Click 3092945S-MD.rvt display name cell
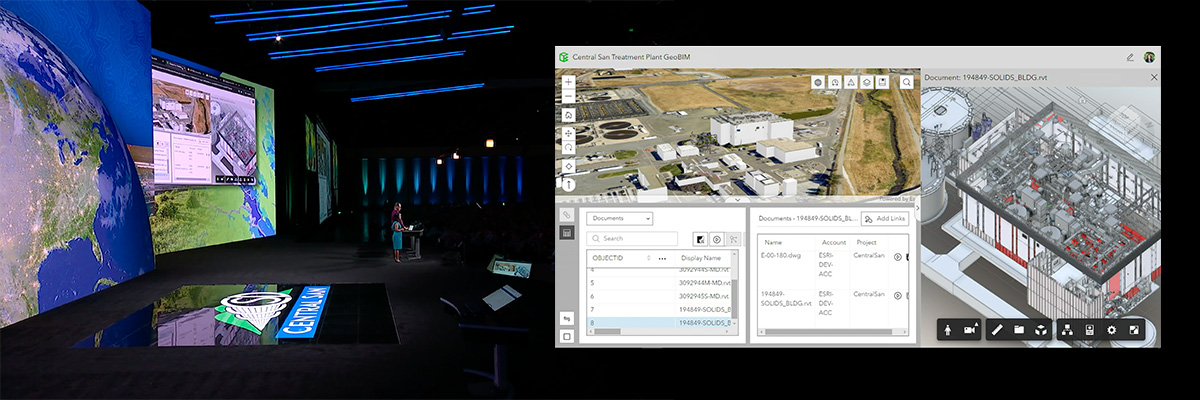This screenshot has height=400, width=1200. [x=705, y=296]
